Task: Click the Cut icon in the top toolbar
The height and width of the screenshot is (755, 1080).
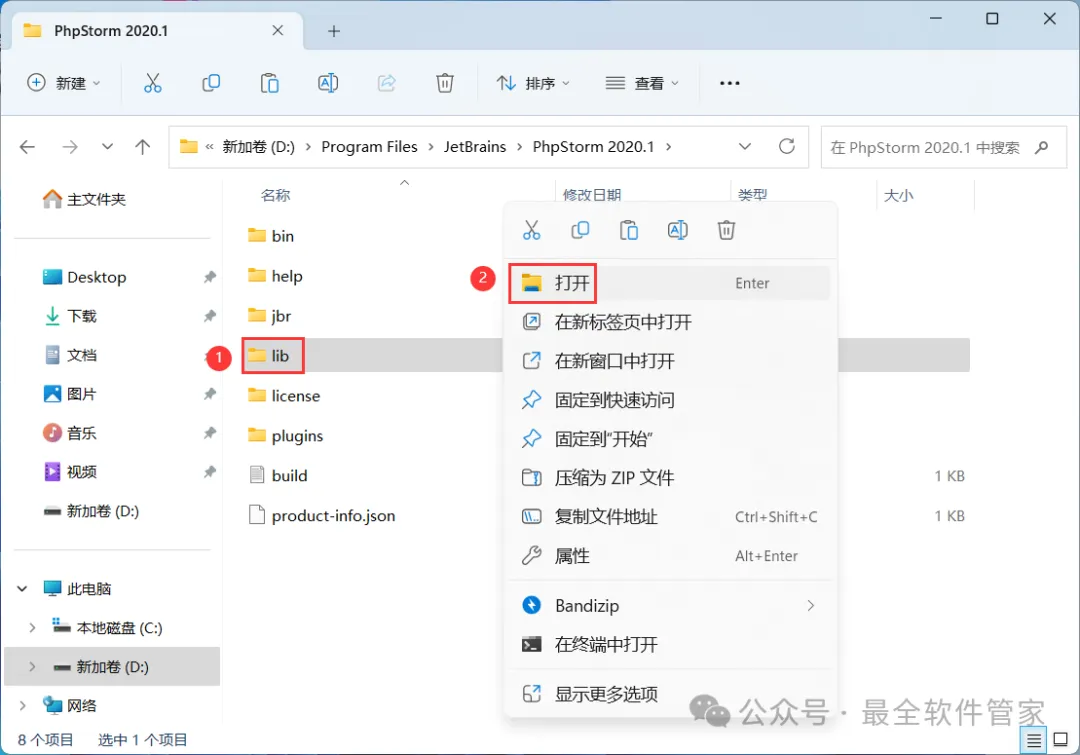Action: pyautogui.click(x=152, y=83)
